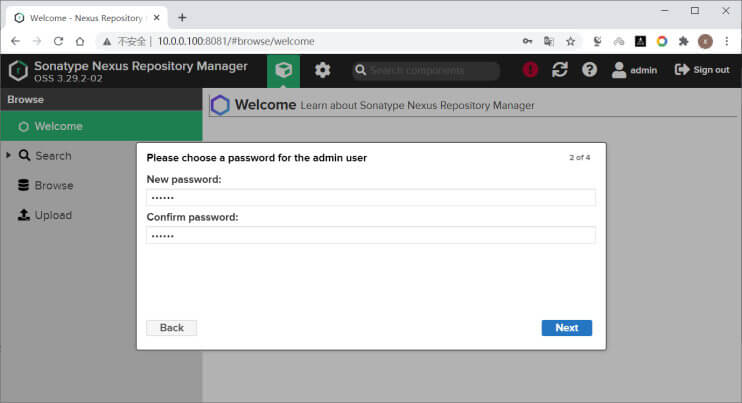Image resolution: width=742 pixels, height=403 pixels.
Task: Click the colorful circle extension icon
Action: click(x=662, y=42)
